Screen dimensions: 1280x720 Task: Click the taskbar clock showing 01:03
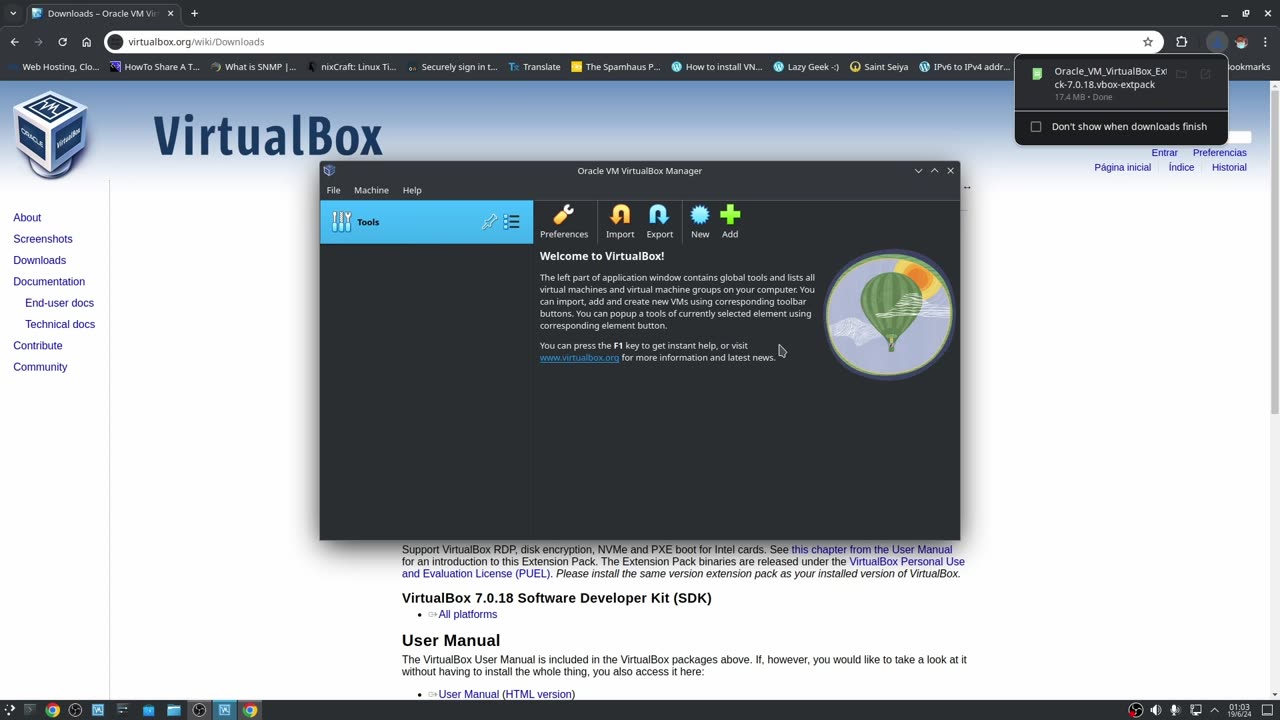(x=1239, y=710)
